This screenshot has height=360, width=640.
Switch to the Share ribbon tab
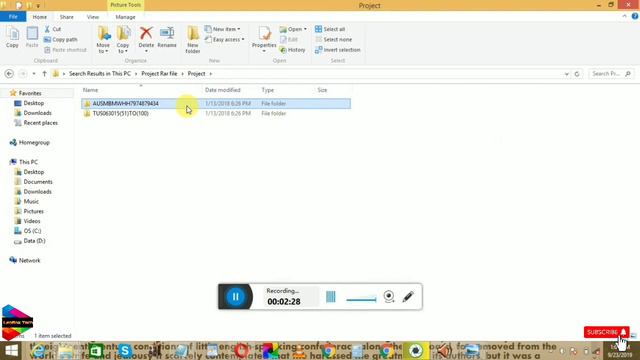[x=67, y=17]
